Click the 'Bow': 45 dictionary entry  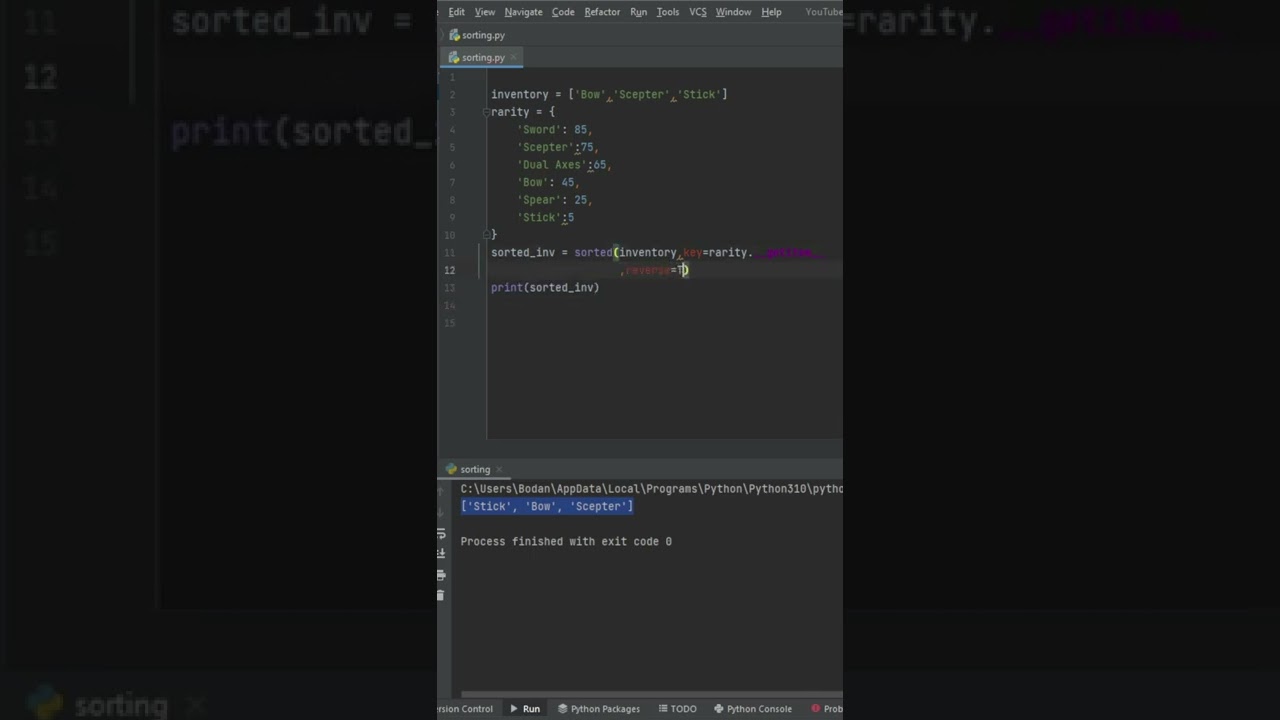[548, 182]
